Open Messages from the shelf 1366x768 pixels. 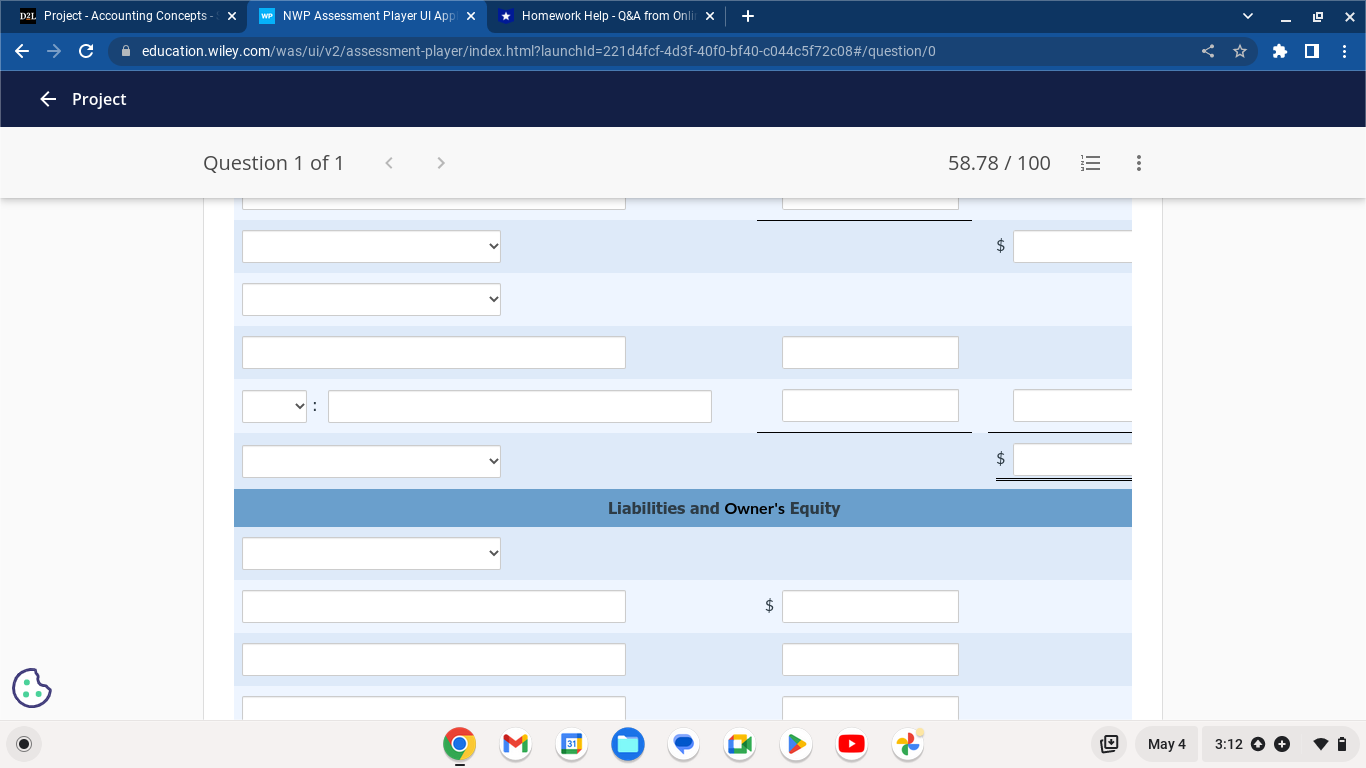pyautogui.click(x=684, y=744)
